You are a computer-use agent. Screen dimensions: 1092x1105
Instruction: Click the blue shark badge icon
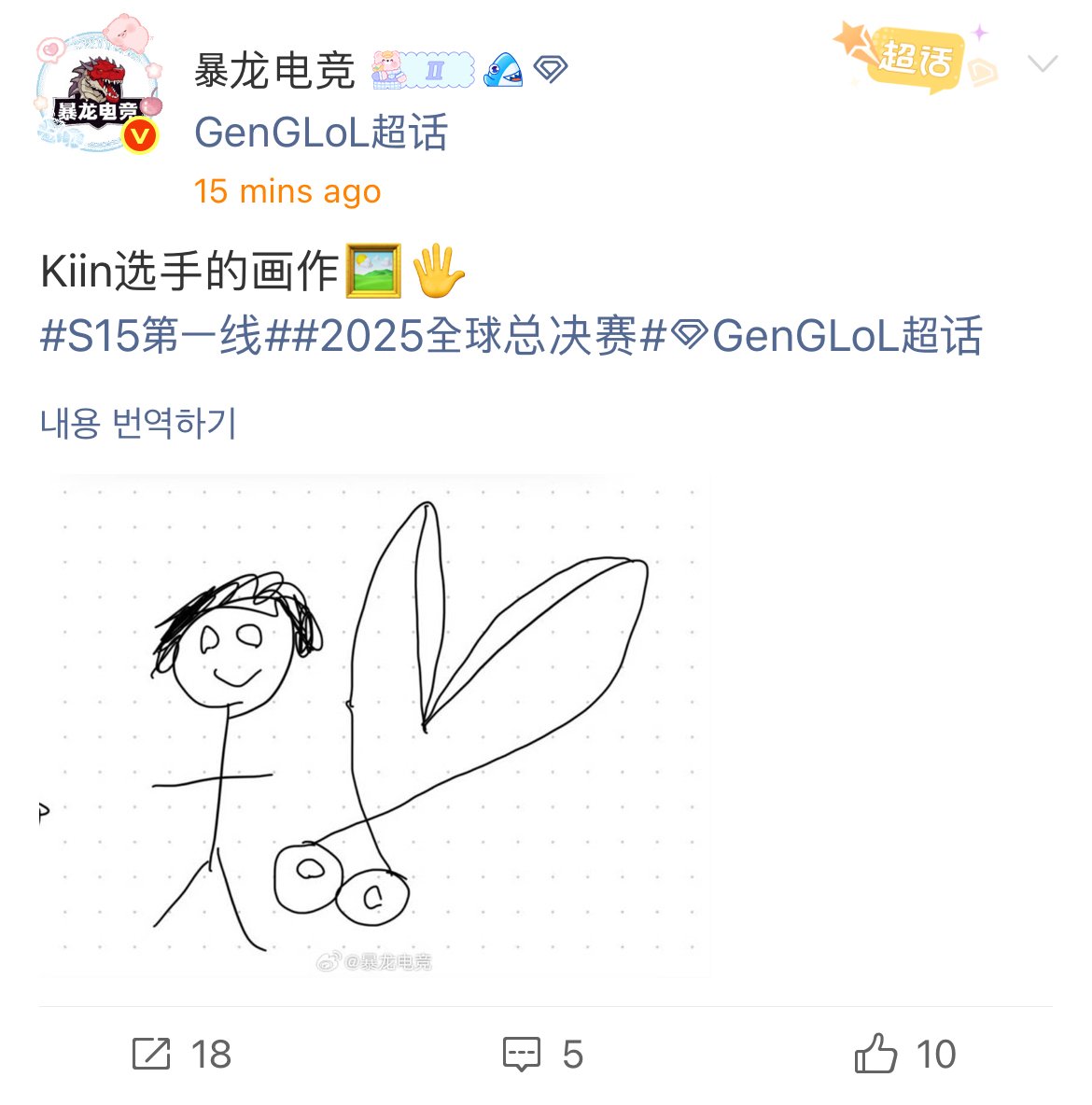point(503,71)
